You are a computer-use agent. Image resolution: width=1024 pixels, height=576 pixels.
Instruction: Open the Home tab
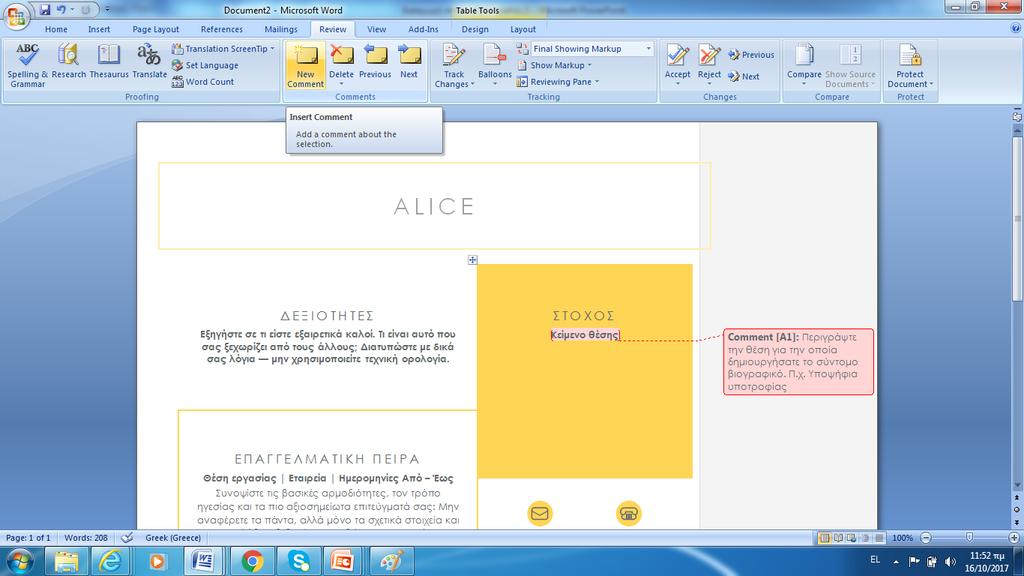[56, 29]
